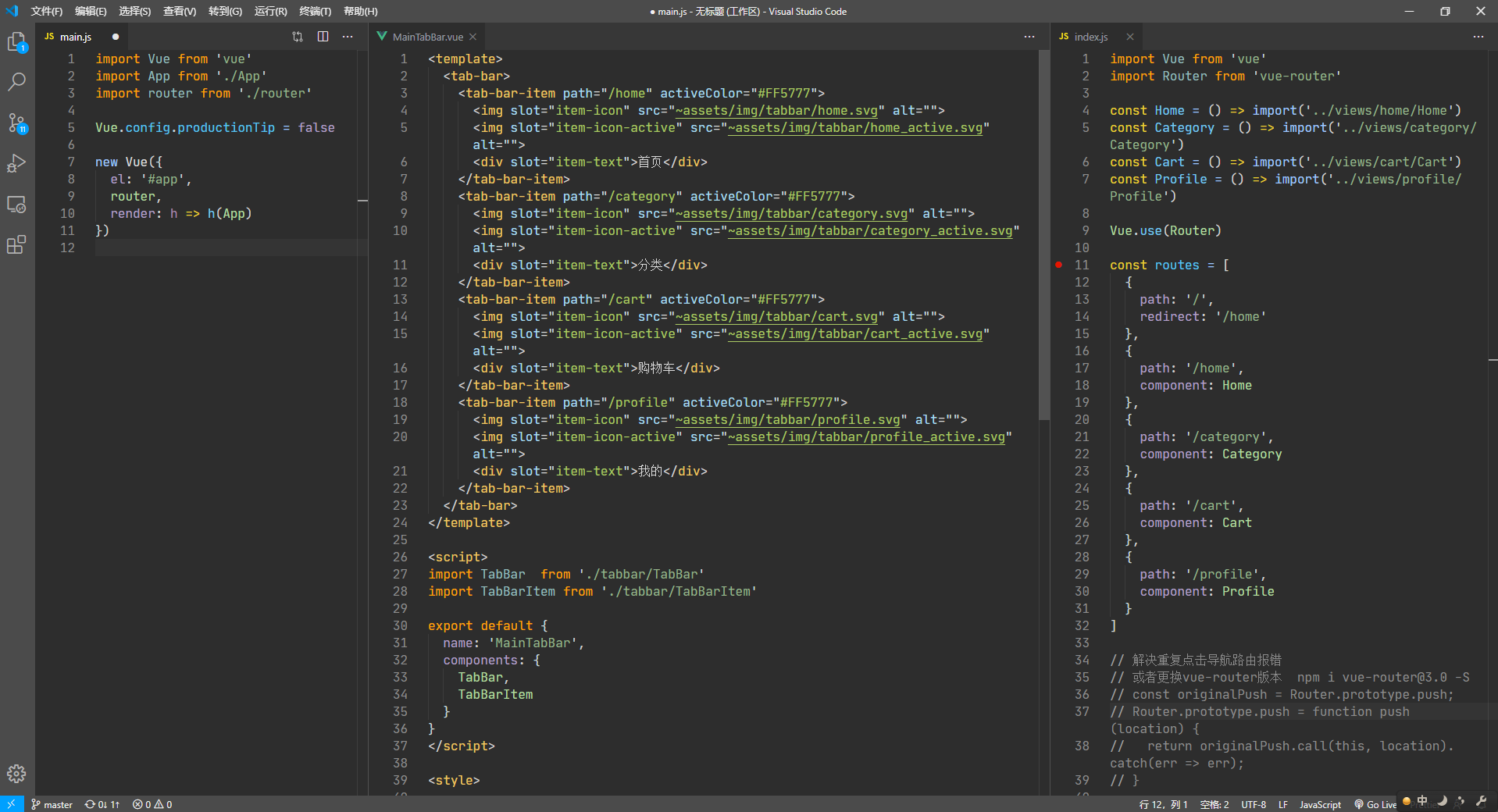The width and height of the screenshot is (1498, 812).
Task: Click 'Vue.use(Router)' in index.js
Action: click(1165, 230)
